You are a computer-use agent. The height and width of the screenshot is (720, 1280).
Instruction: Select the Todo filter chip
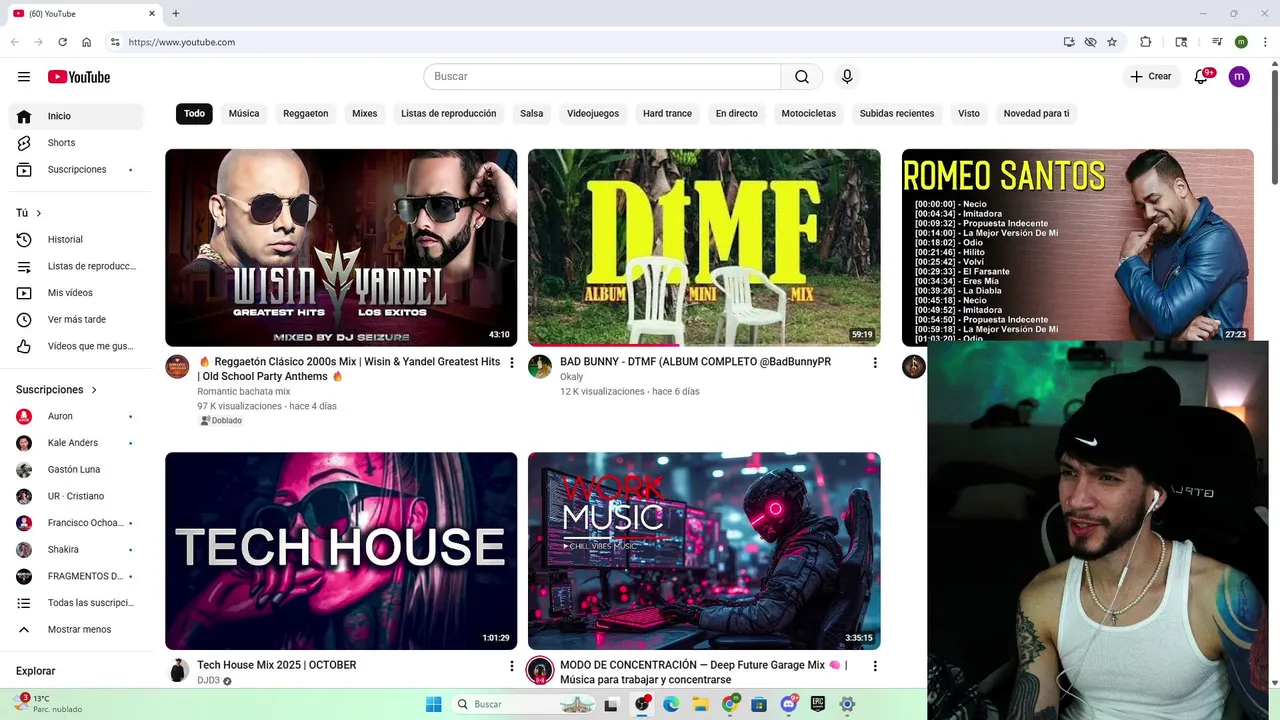coord(194,114)
